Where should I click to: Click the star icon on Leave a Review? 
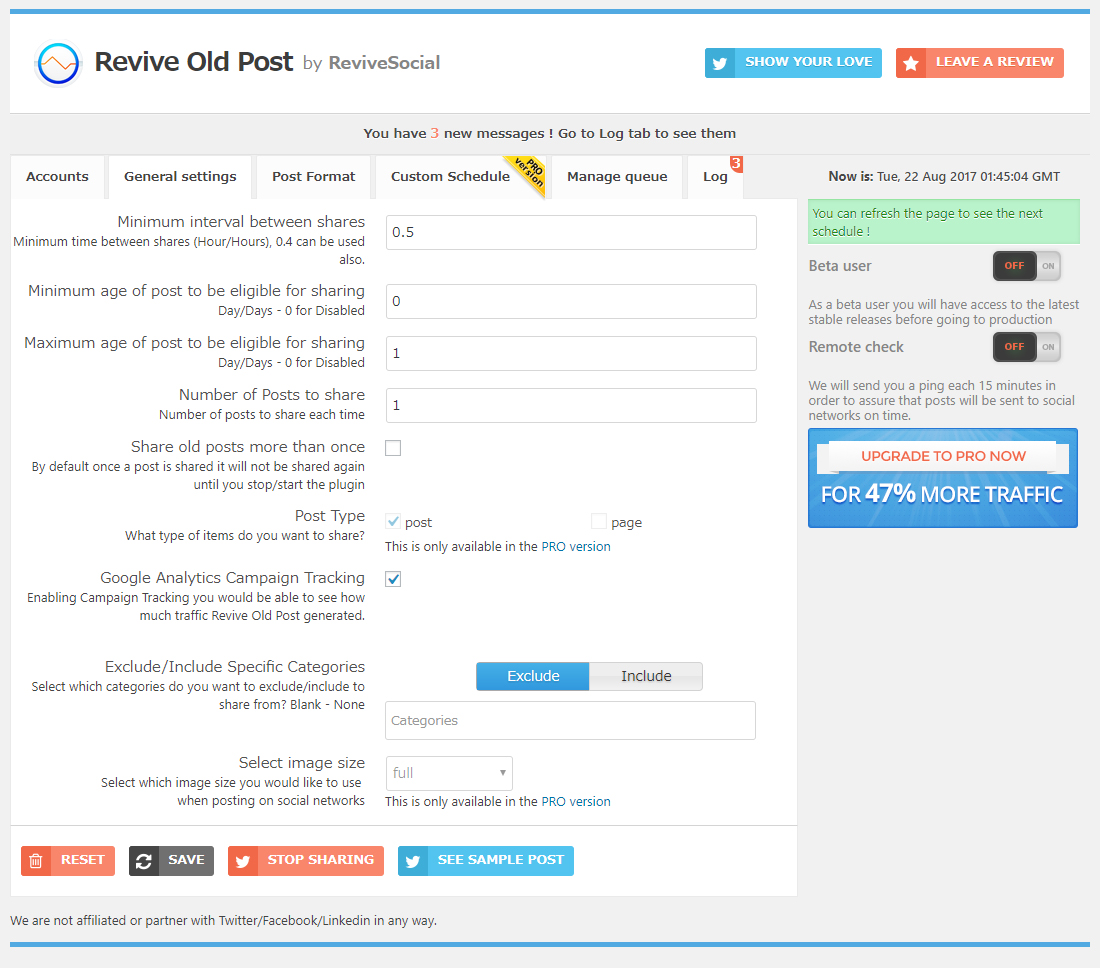tap(910, 63)
